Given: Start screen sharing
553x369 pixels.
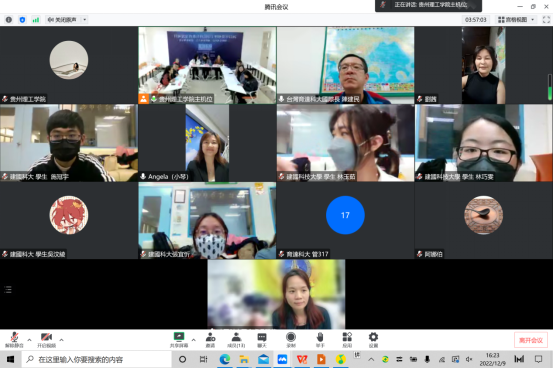Looking at the screenshot, I should pos(179,340).
